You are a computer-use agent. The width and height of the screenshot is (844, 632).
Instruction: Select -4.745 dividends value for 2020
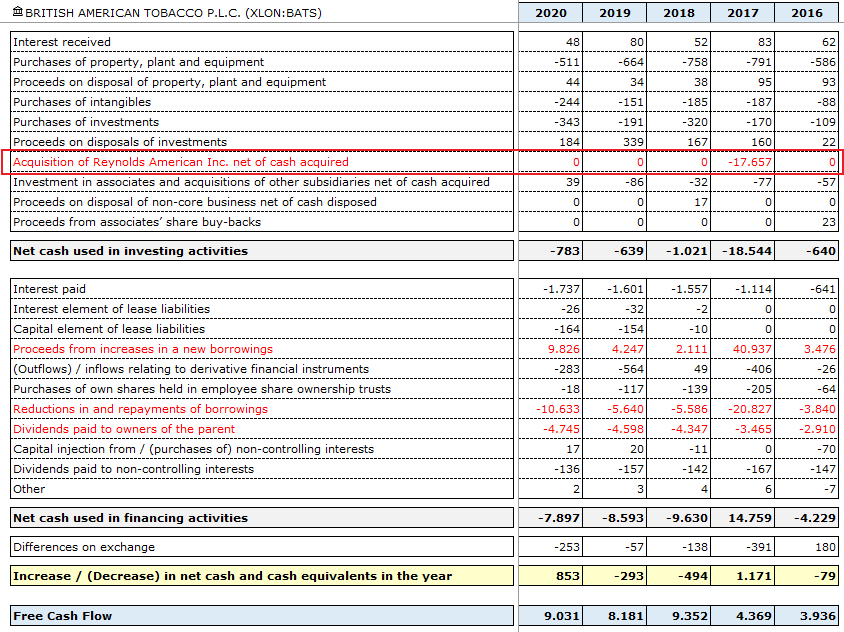(561, 429)
